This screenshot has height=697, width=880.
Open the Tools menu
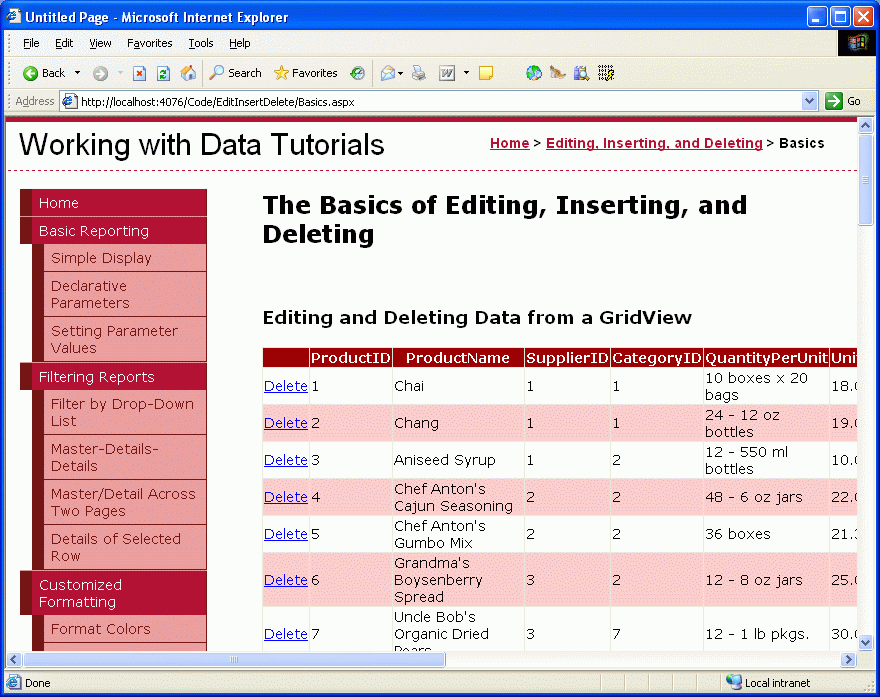[201, 43]
